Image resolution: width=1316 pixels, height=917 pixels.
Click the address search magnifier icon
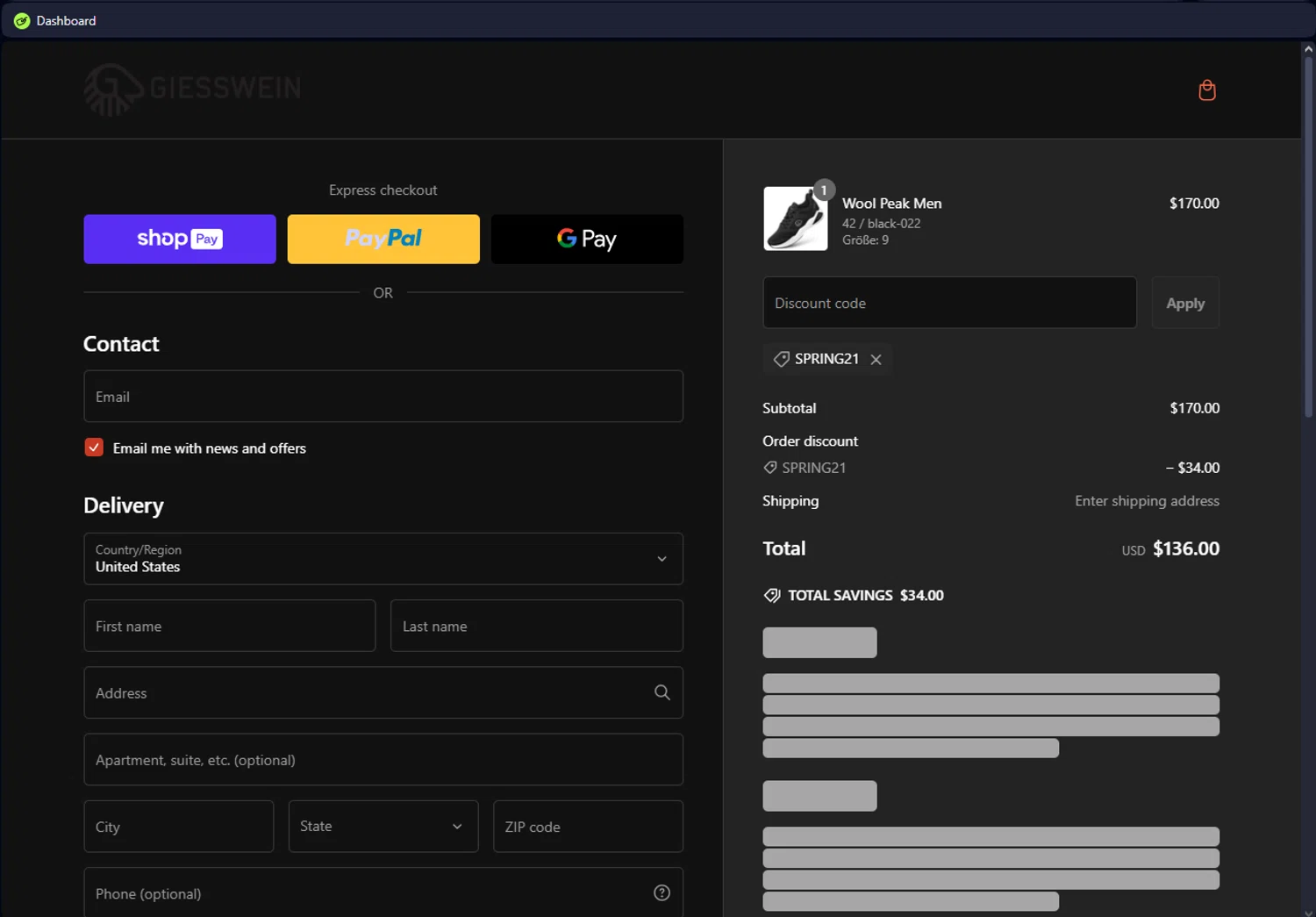pyautogui.click(x=662, y=692)
